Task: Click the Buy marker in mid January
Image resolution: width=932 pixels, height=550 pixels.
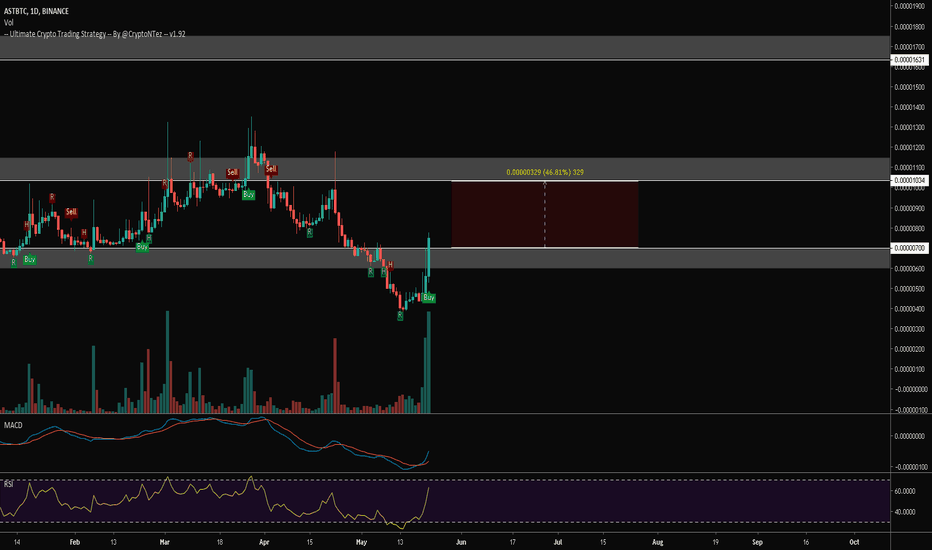Action: pyautogui.click(x=30, y=259)
